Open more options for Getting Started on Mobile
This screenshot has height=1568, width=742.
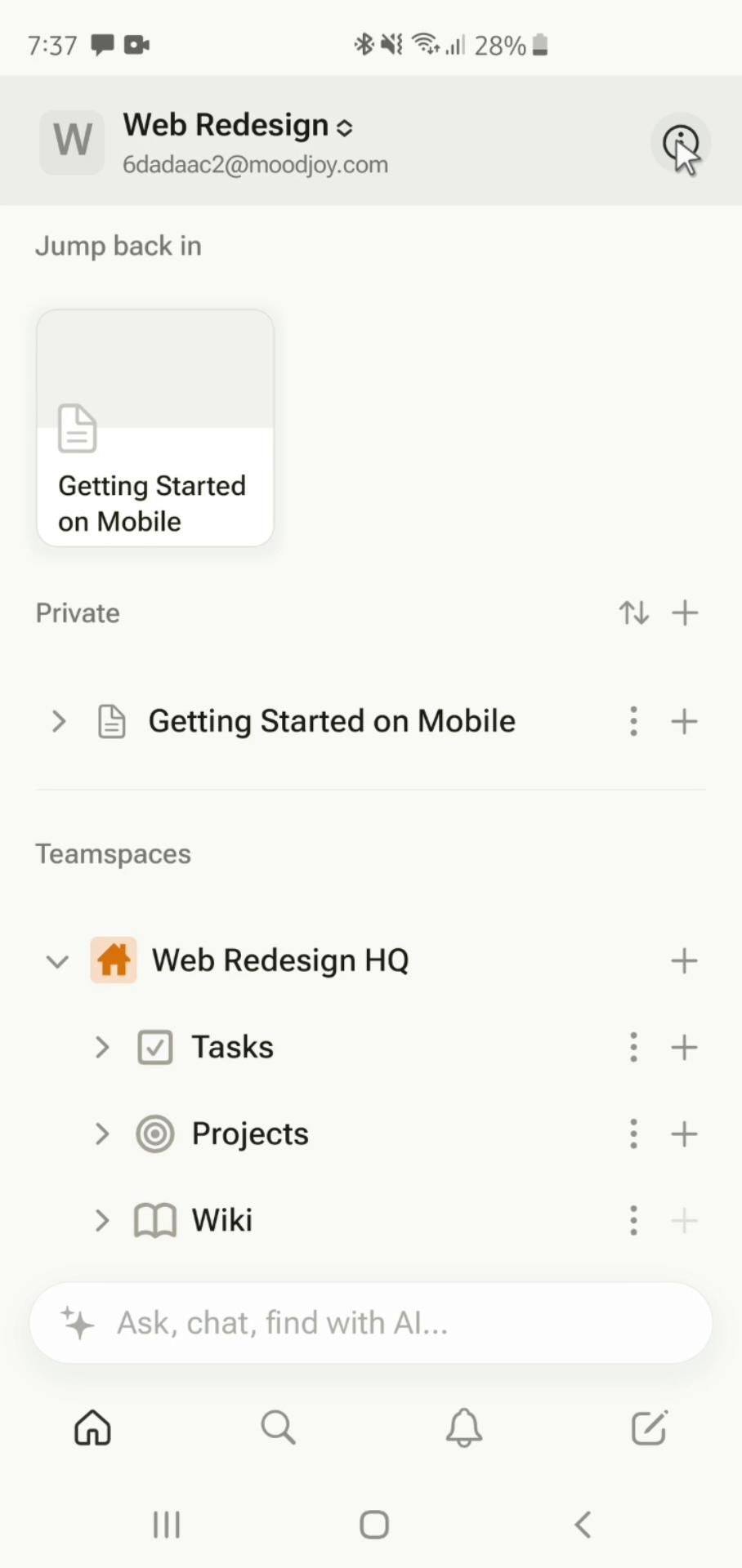(633, 721)
